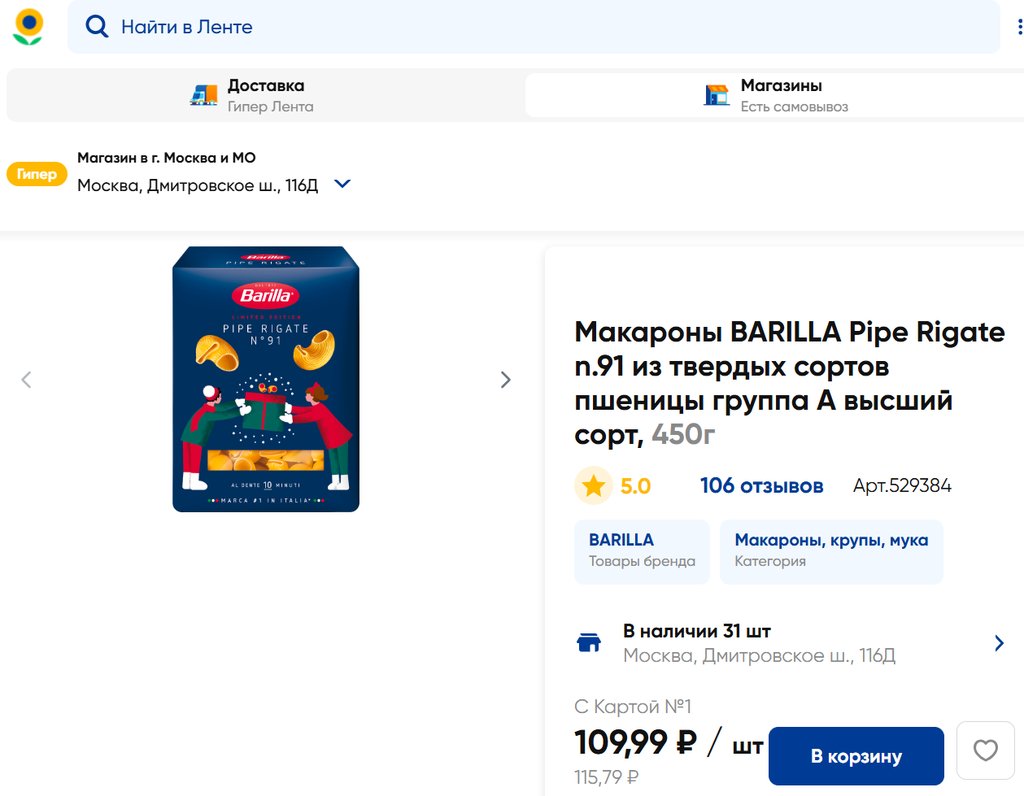Open Макароны, крупы, мука category chip

click(x=830, y=550)
